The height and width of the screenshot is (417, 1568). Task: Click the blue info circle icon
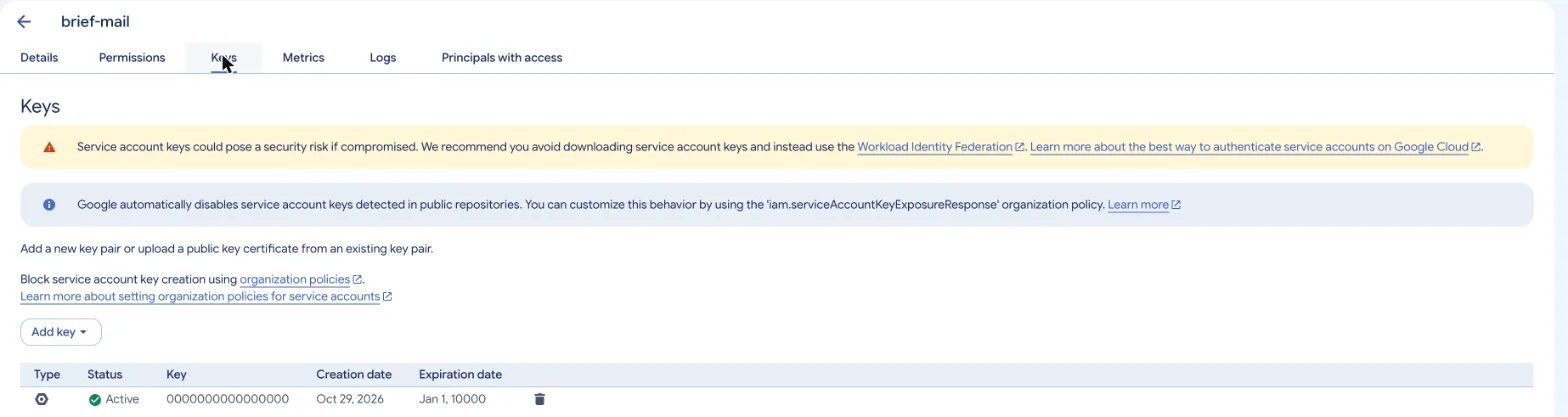49,205
